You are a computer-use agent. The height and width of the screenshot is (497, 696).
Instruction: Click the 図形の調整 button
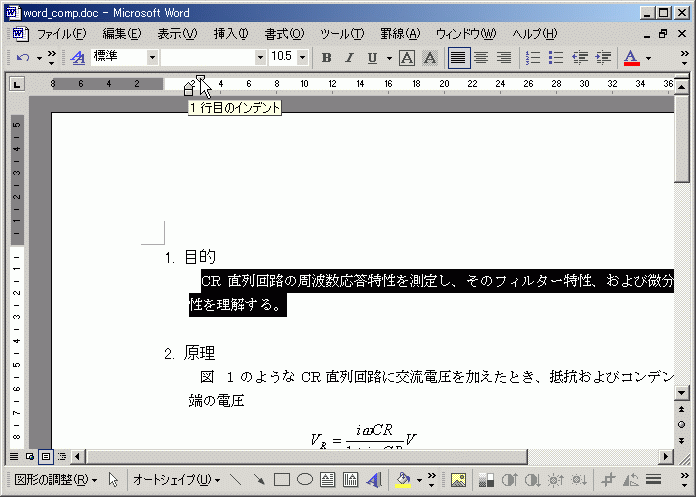[x=56, y=480]
